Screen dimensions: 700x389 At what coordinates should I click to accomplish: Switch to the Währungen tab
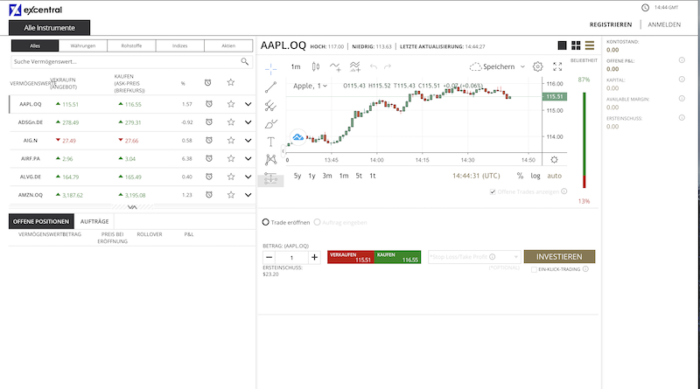tap(83, 46)
